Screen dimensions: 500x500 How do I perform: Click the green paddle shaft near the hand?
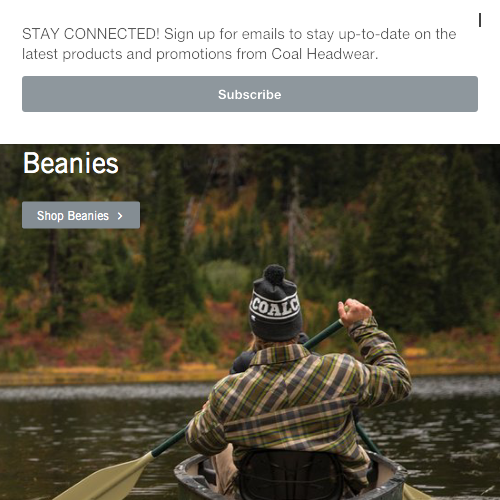323,335
